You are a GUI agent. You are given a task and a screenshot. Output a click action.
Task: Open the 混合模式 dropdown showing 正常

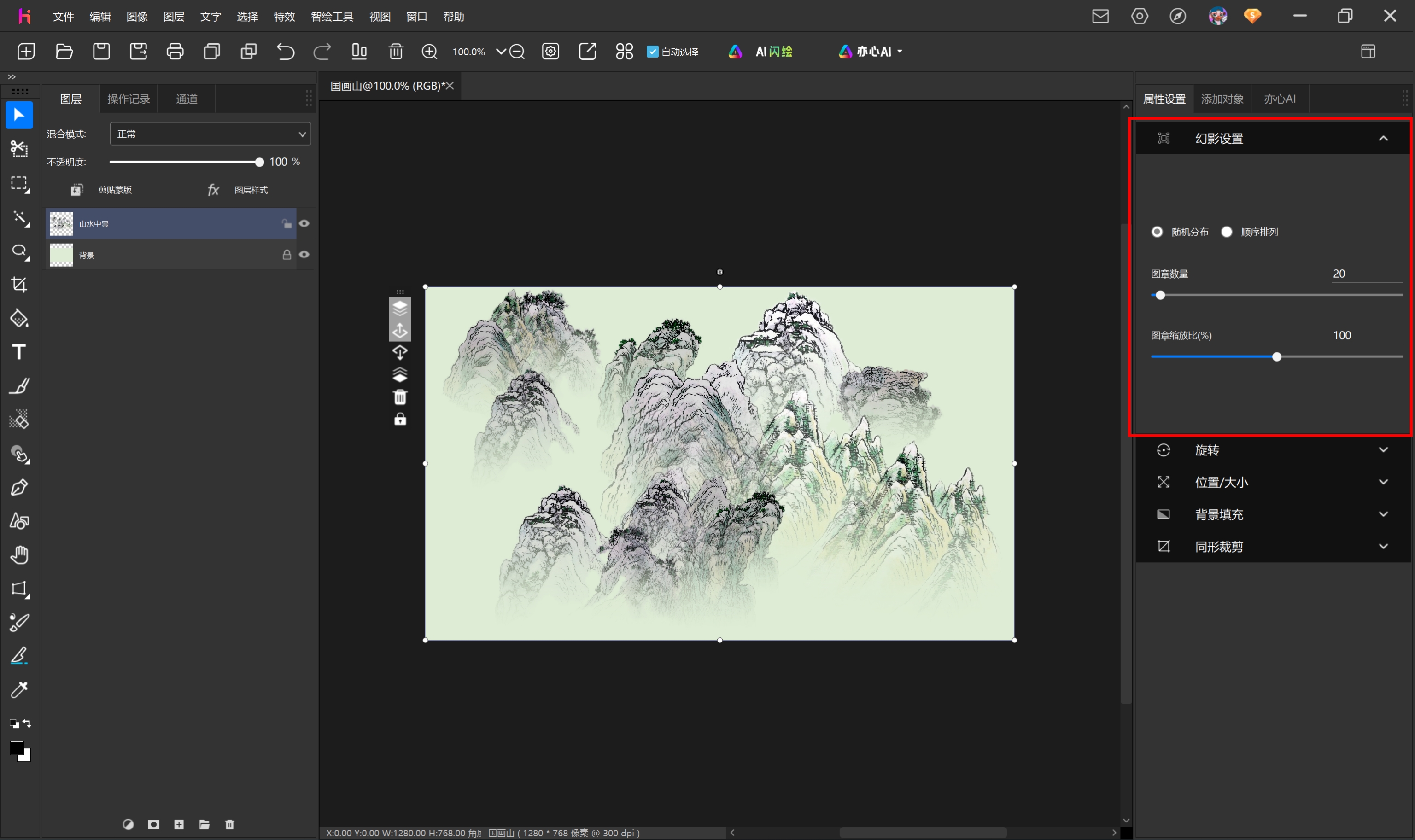click(210, 134)
